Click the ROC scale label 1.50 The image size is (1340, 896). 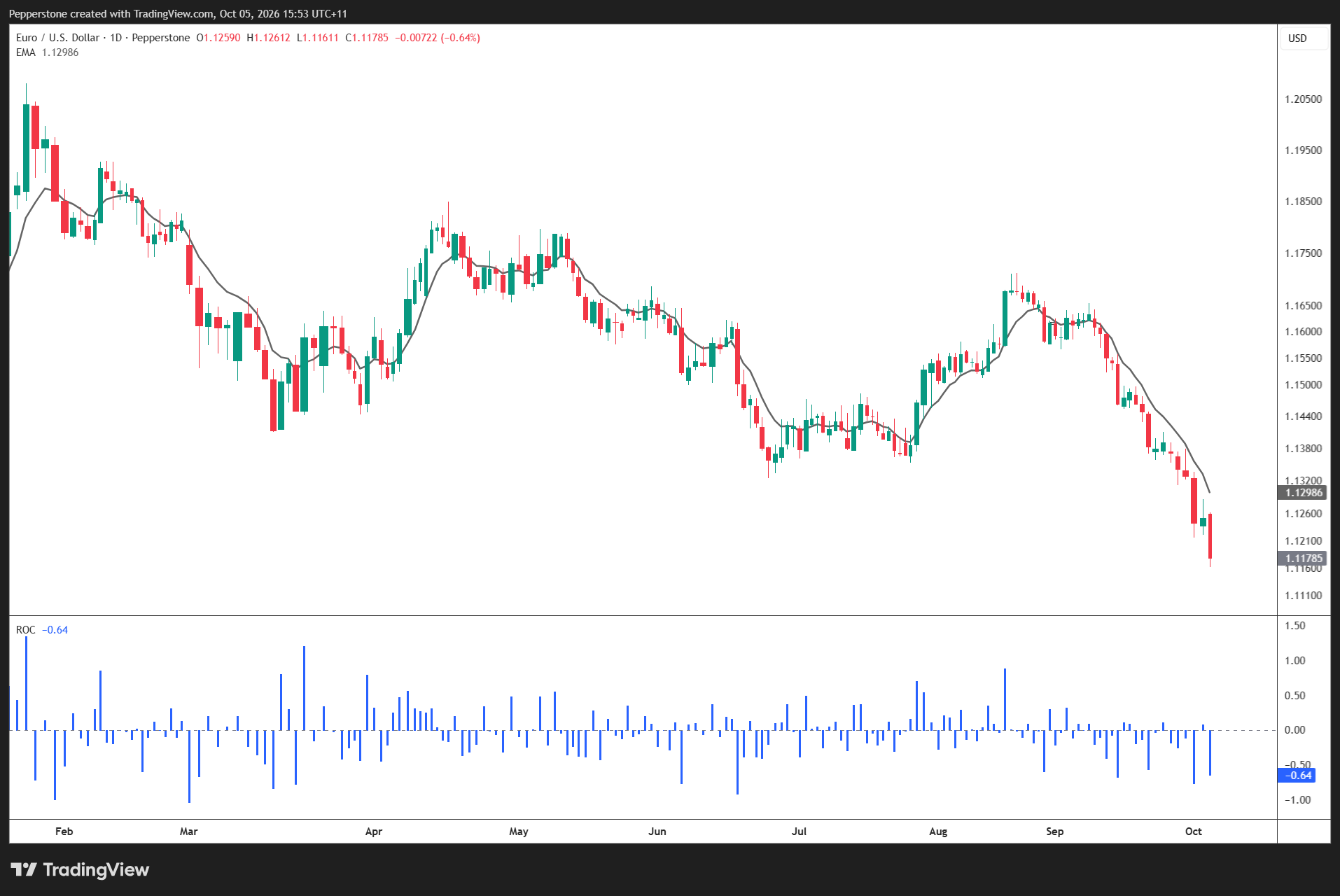[x=1295, y=626]
